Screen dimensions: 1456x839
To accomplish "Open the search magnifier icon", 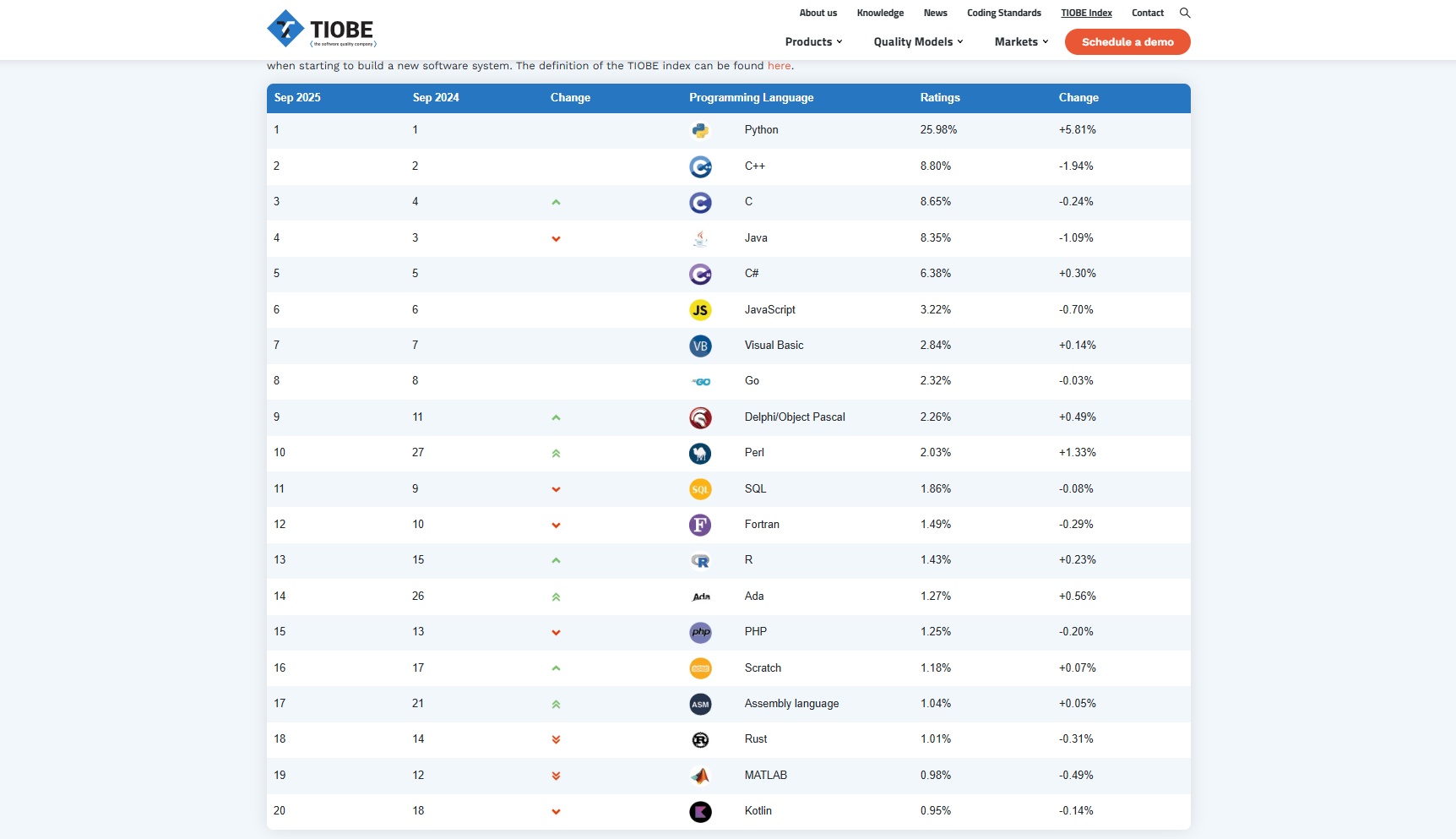I will point(1185,13).
